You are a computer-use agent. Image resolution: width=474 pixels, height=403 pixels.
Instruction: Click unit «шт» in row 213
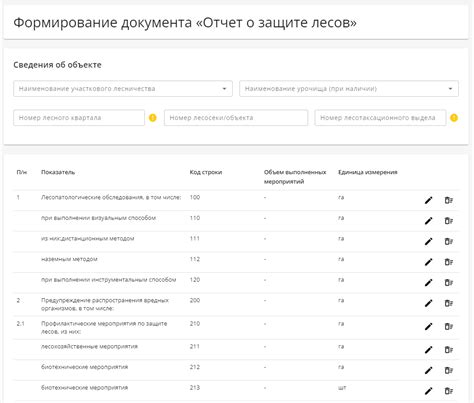(342, 388)
